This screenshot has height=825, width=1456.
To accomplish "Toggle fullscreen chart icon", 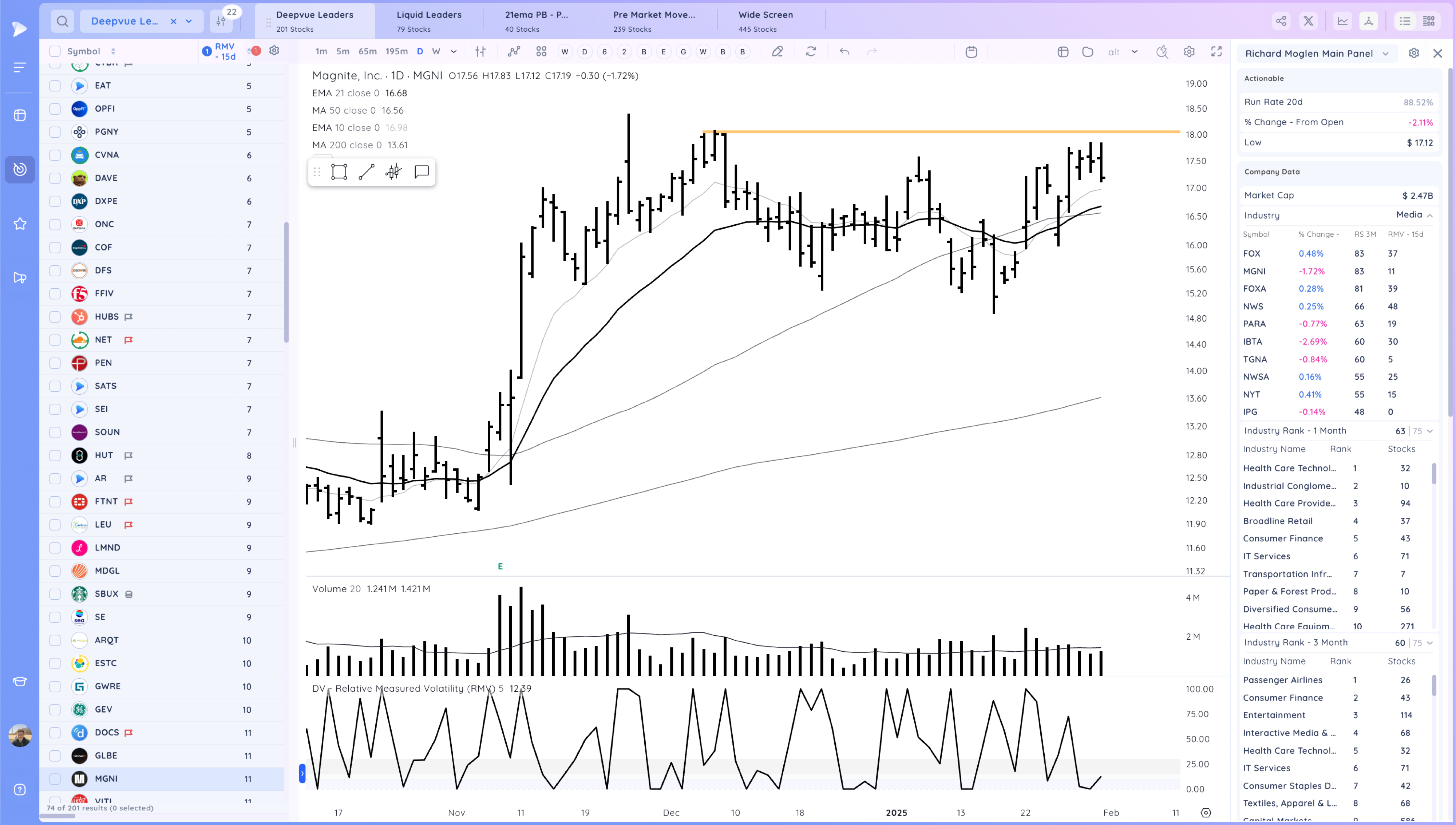I will 1216,52.
